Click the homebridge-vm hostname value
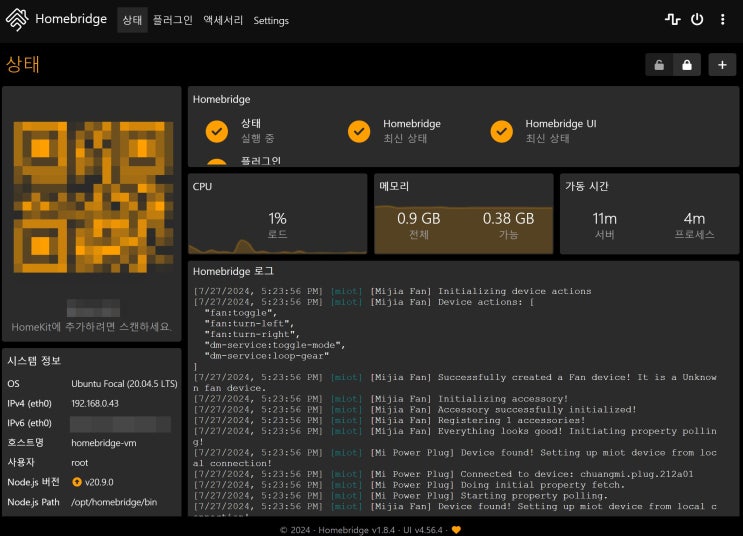743x536 pixels. click(x=104, y=443)
